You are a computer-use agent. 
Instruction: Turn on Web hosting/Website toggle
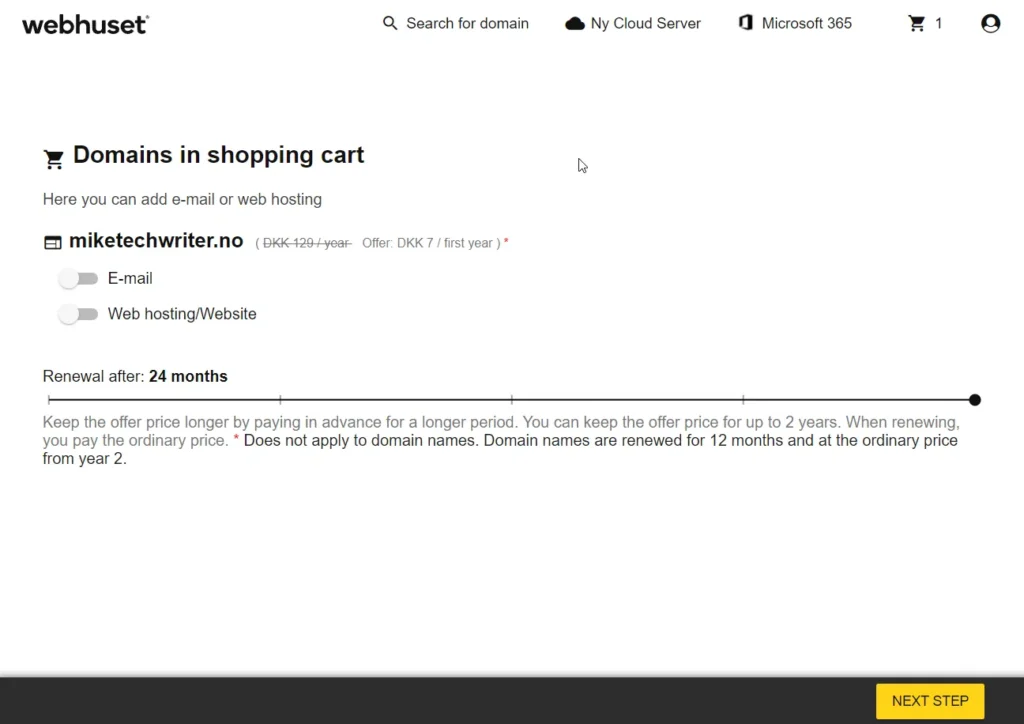tap(78, 314)
